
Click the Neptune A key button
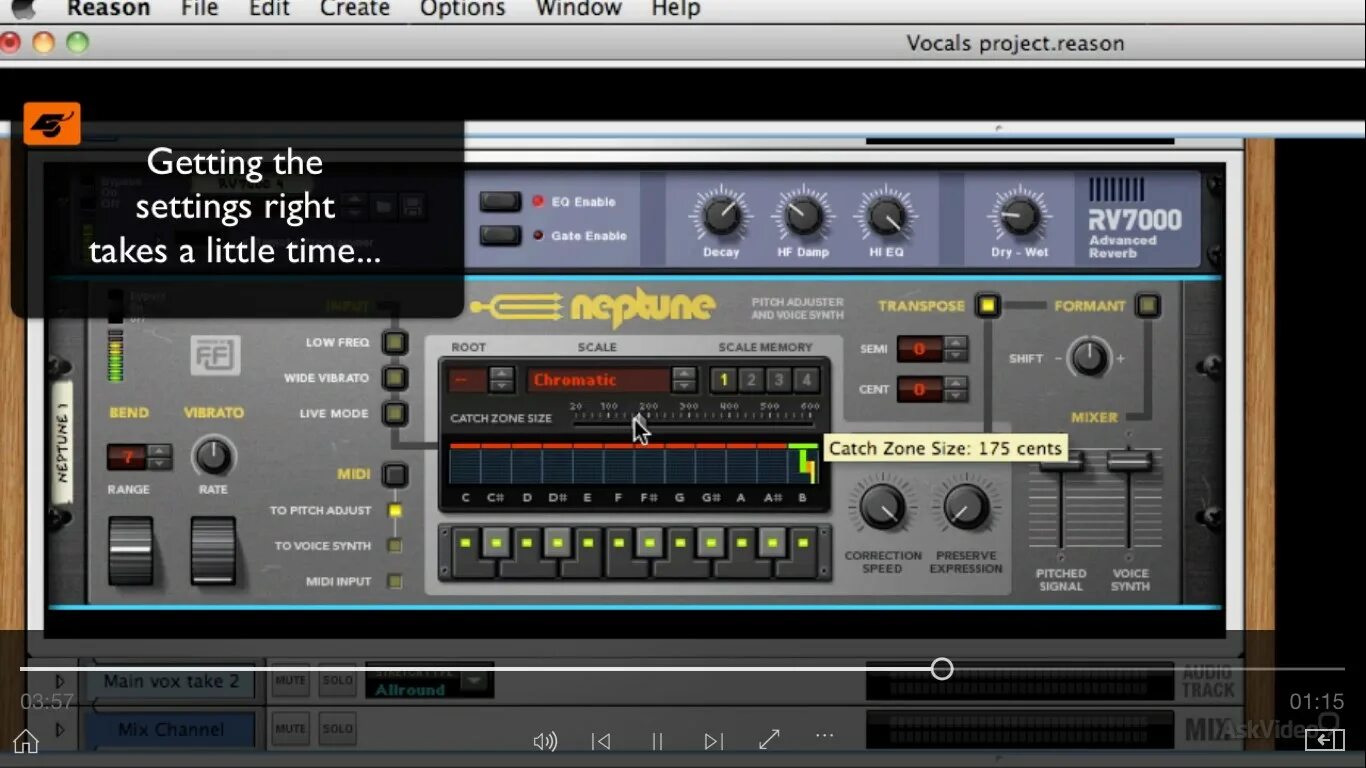click(741, 552)
